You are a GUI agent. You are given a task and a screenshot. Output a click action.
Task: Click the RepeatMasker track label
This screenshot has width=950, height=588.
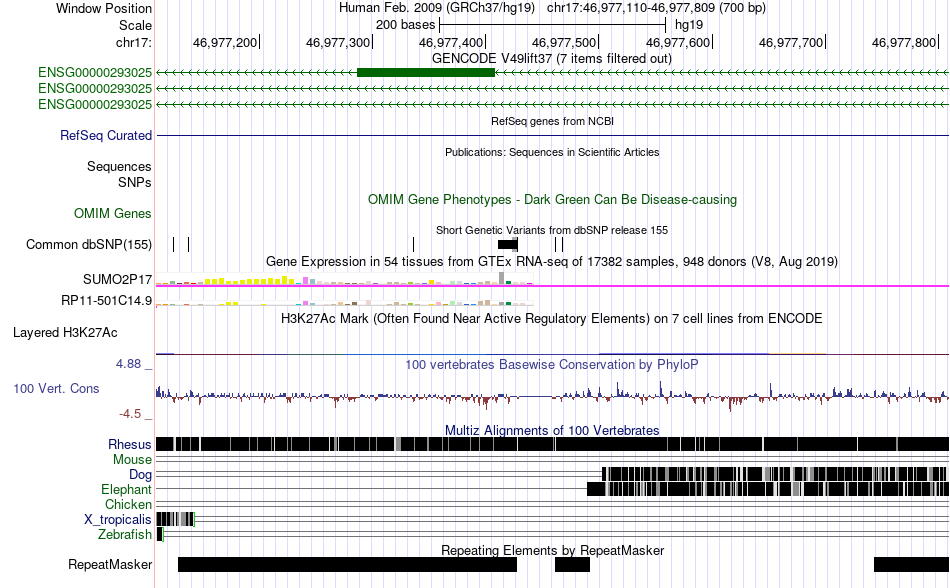(x=110, y=564)
